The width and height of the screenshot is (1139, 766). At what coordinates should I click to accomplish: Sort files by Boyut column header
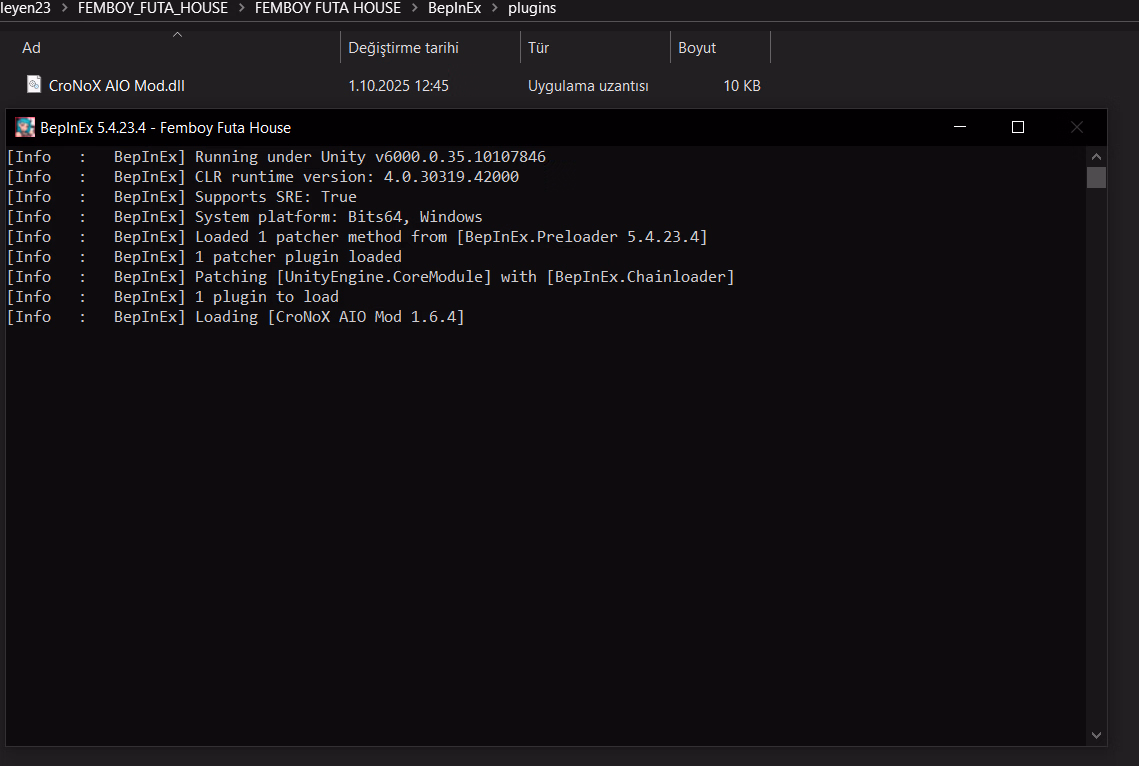tap(697, 48)
